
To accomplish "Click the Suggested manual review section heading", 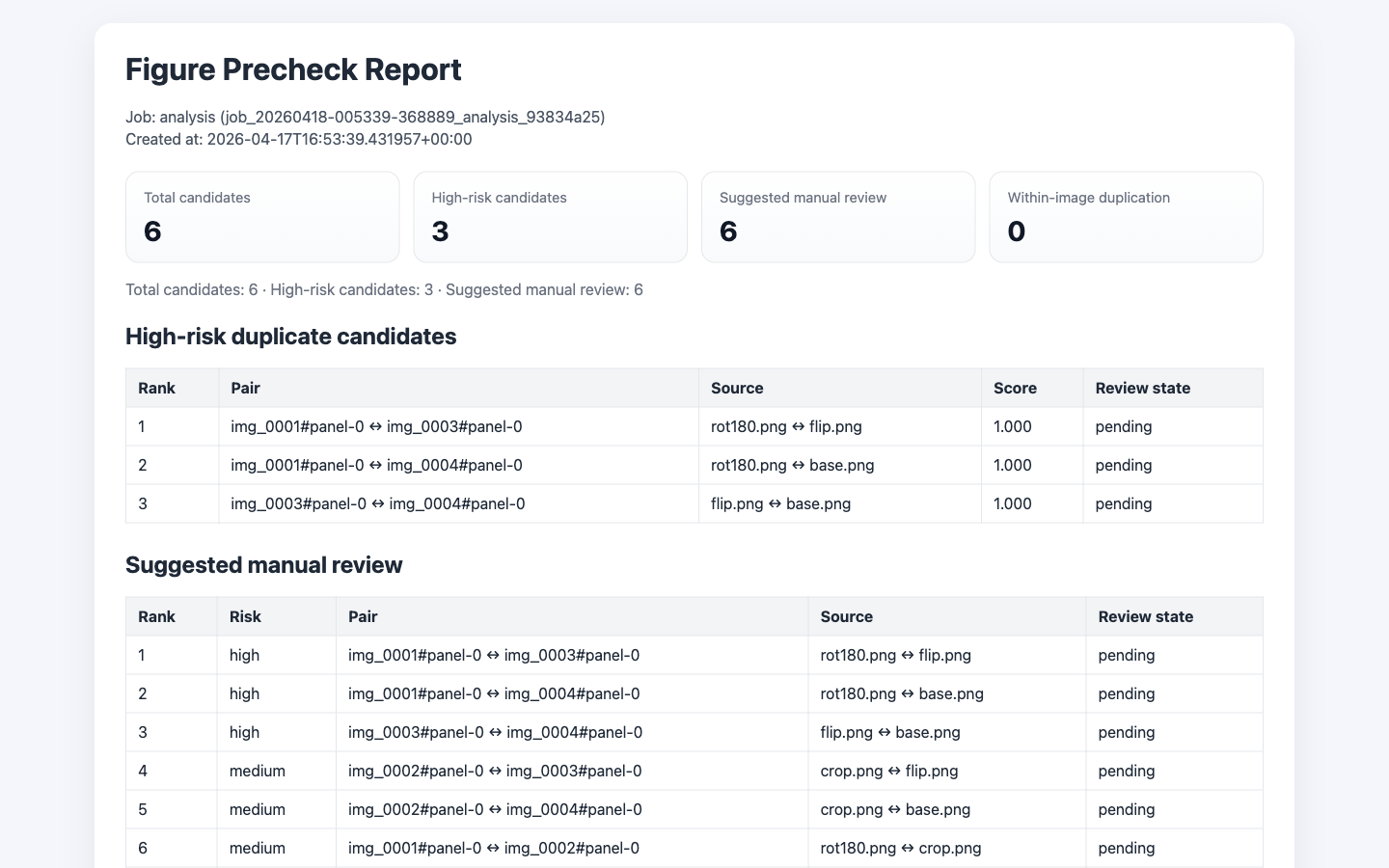I will 263,565.
